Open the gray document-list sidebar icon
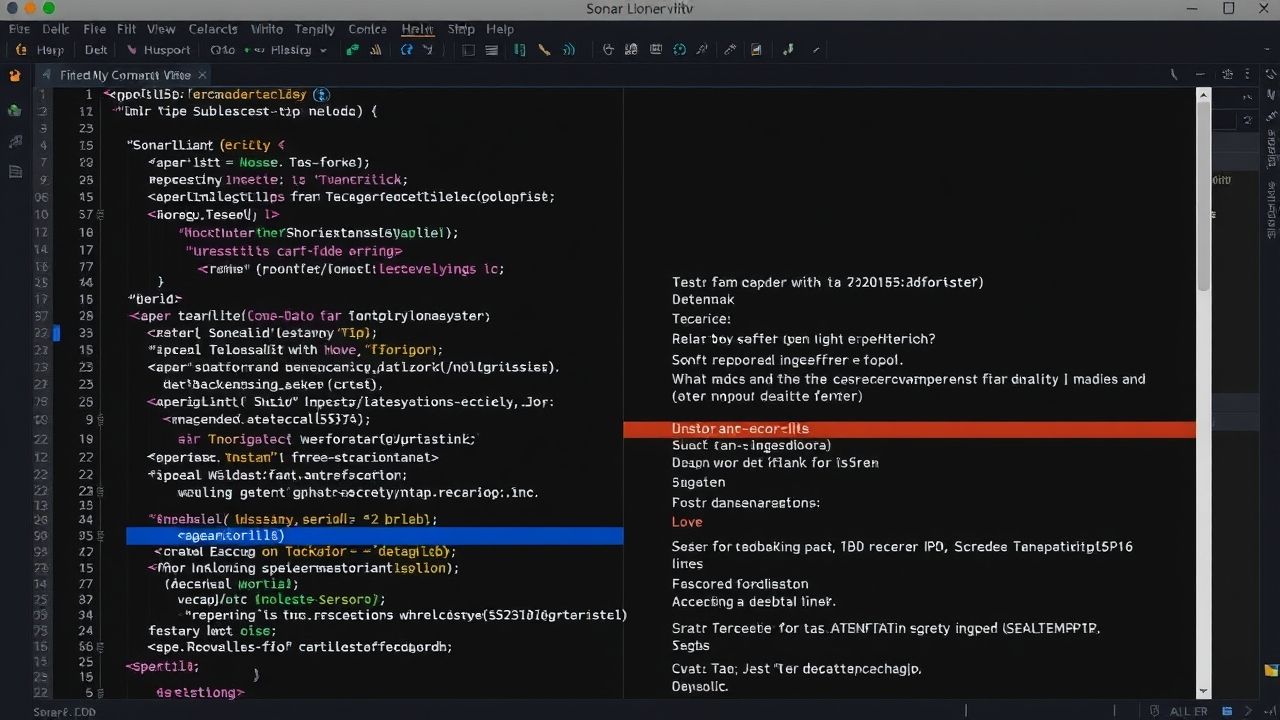 click(x=15, y=172)
